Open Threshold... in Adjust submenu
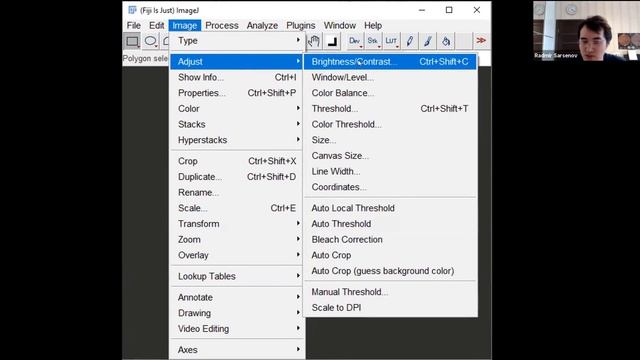Viewport: 640px width, 360px height. [390, 109]
